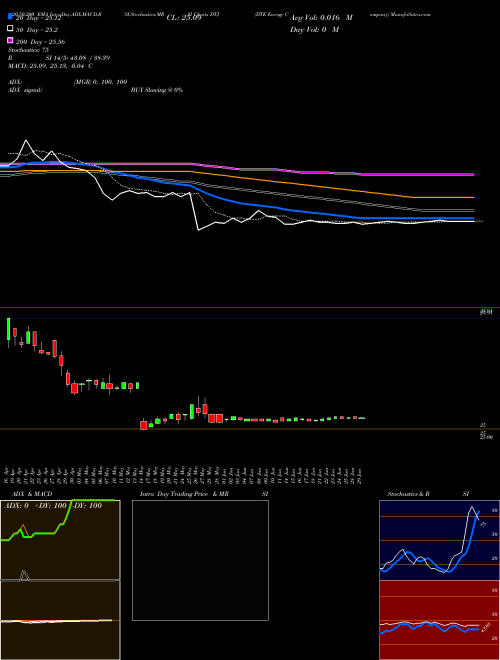Click the 'CL: 25.09' closing price label
Screen dimensions: 500x660
tap(184, 18)
